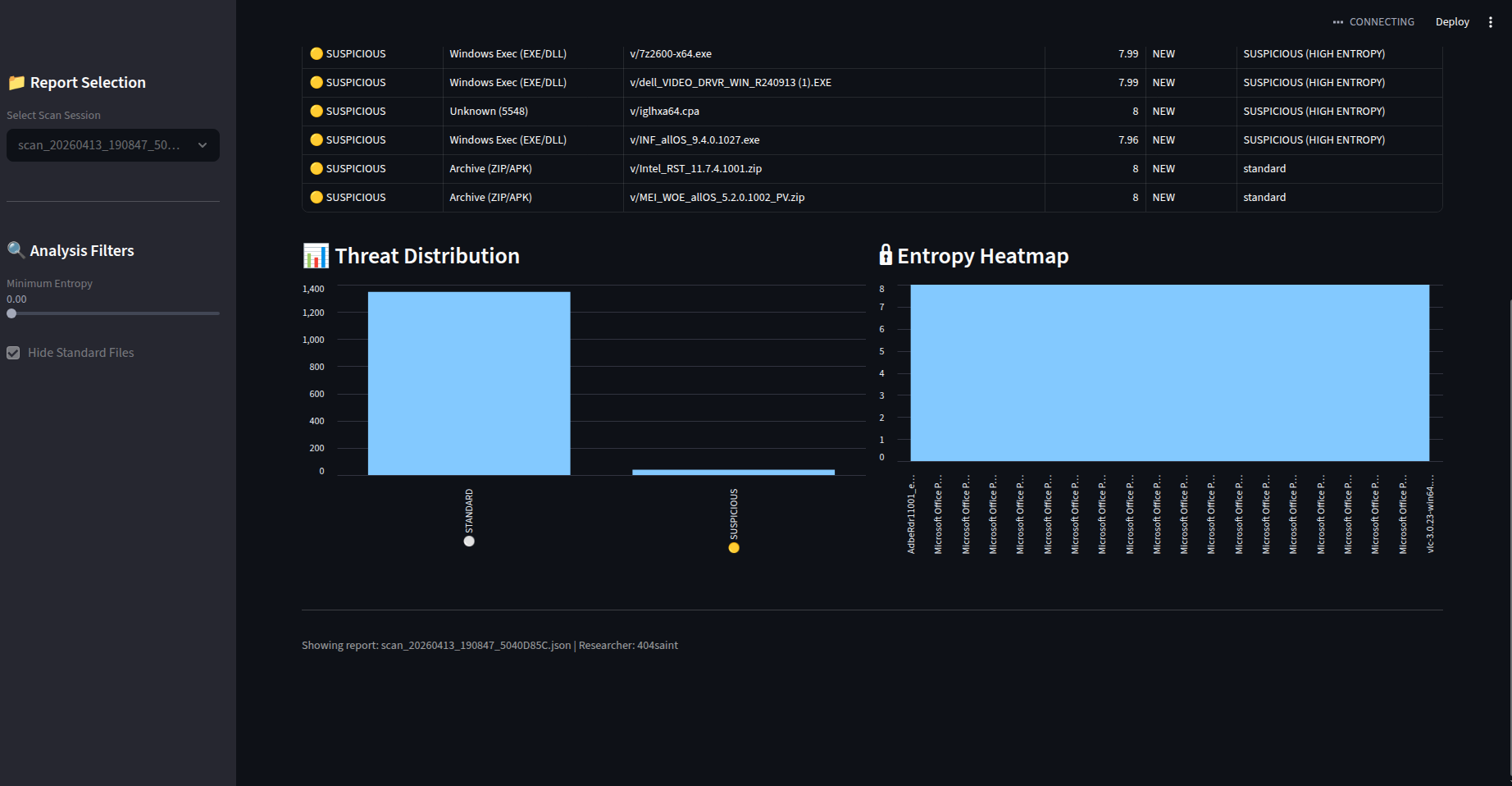Click the chevron on the scan session selector
Screen dimensions: 1512x786
[202, 145]
